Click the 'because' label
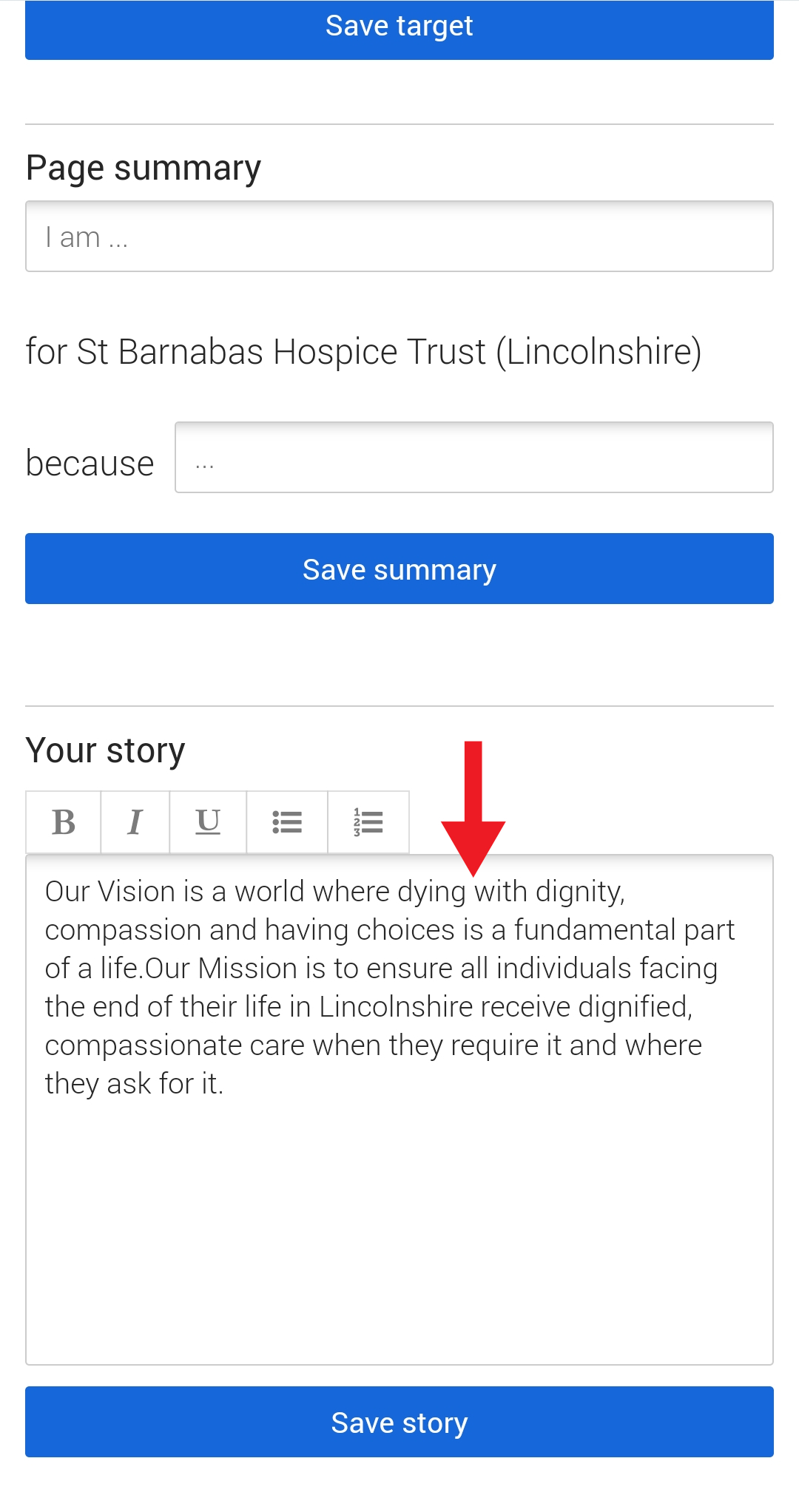 tap(90, 464)
